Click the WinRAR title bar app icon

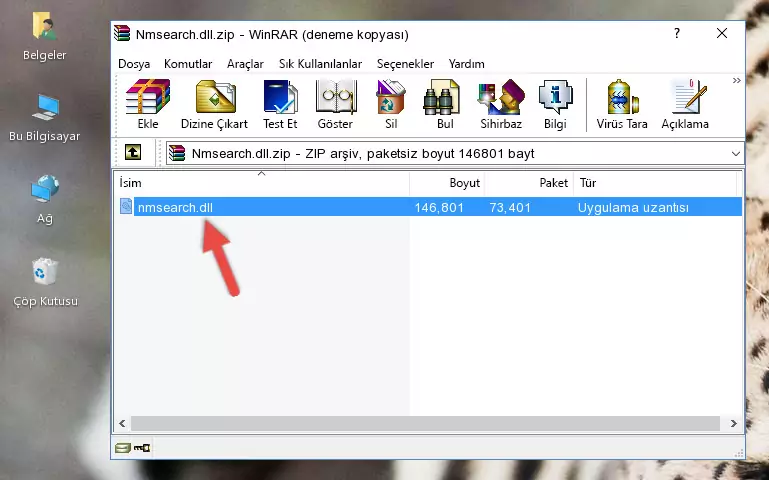pos(122,33)
